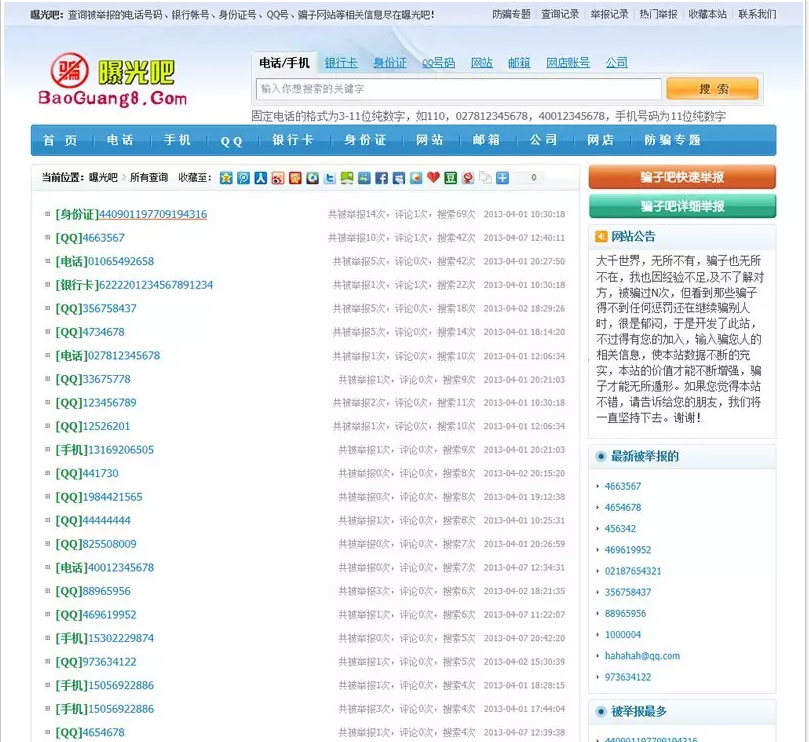Switch to the 身份证 search tab

pos(390,63)
